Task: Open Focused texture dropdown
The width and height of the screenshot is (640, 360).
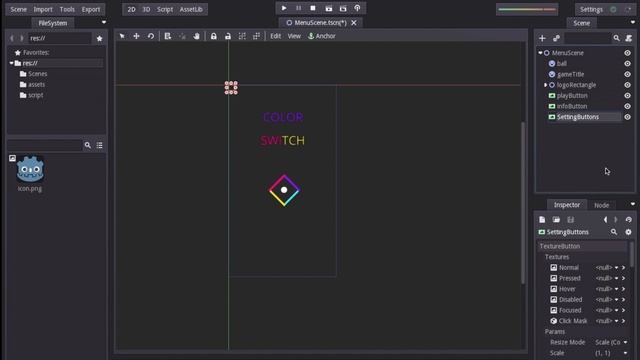Action: coord(616,310)
